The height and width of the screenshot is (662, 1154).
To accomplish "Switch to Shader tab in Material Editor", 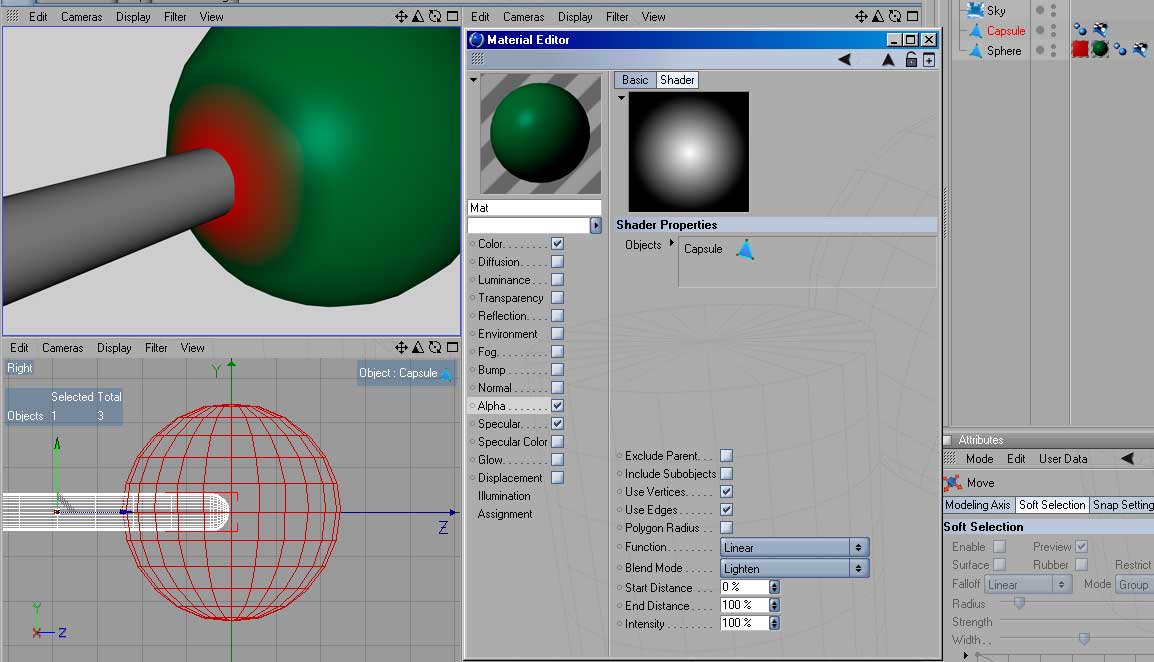I will pos(676,80).
